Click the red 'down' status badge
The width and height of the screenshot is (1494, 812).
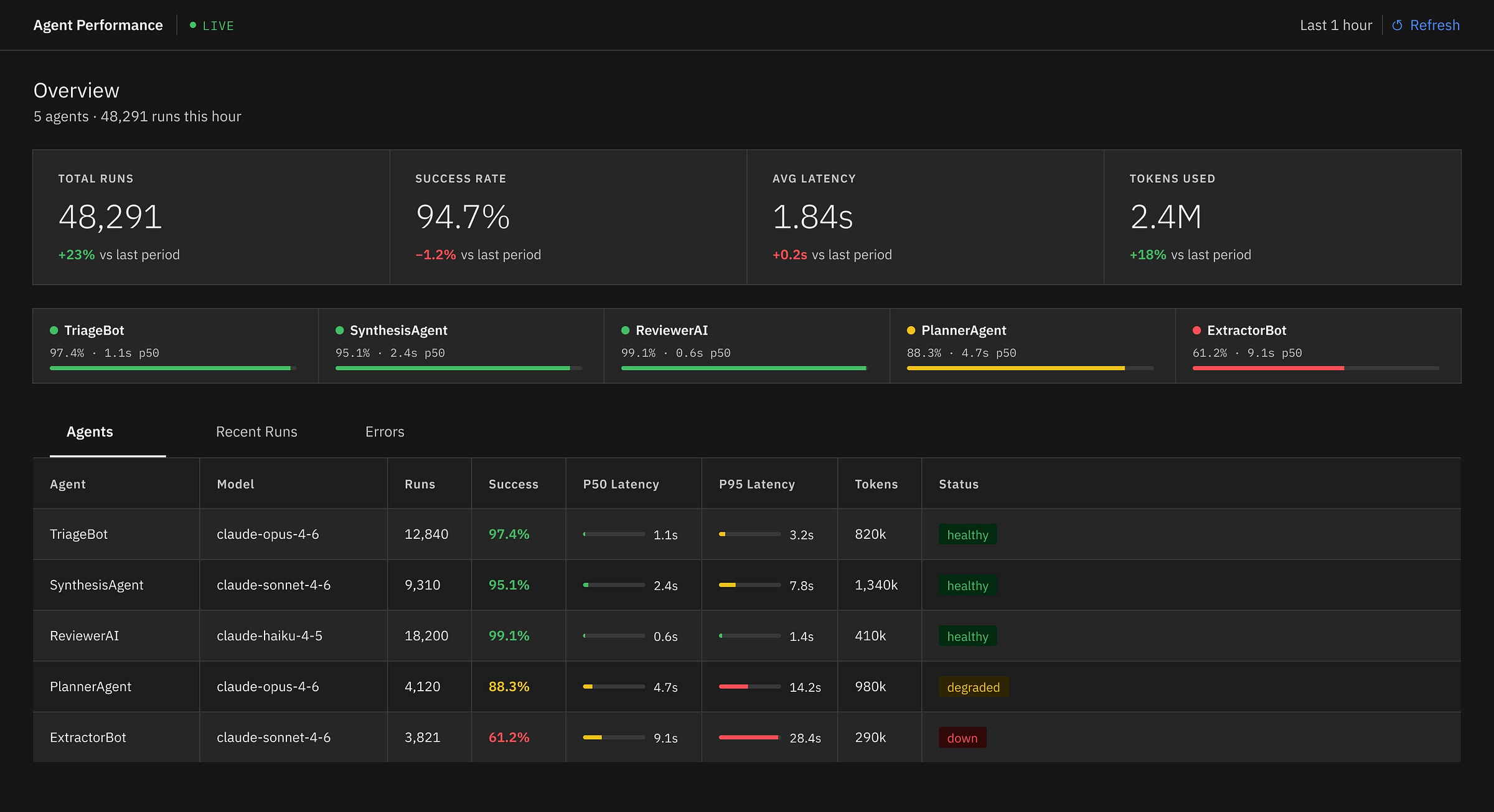click(962, 738)
